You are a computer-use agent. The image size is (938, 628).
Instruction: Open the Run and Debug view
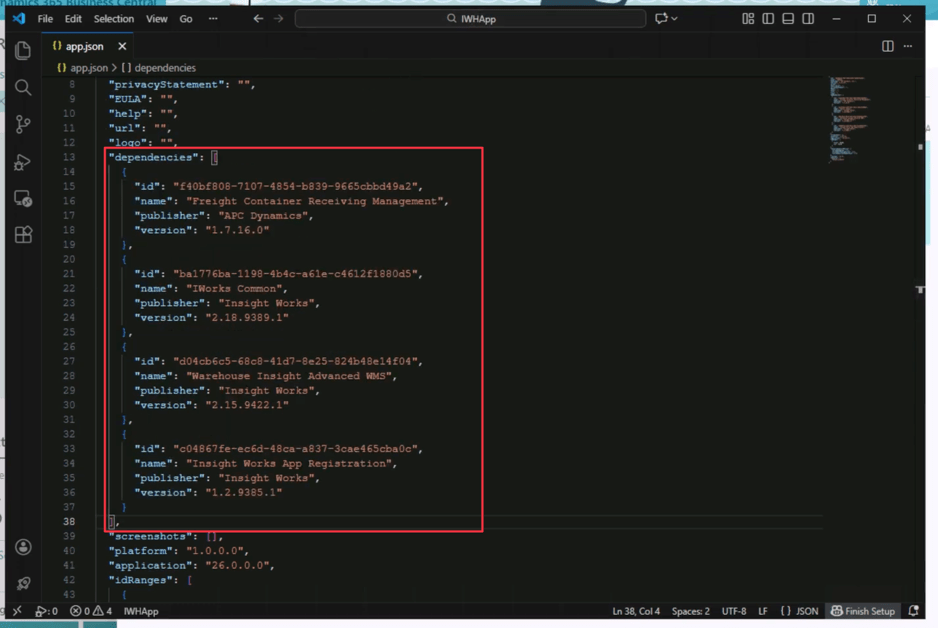23,162
